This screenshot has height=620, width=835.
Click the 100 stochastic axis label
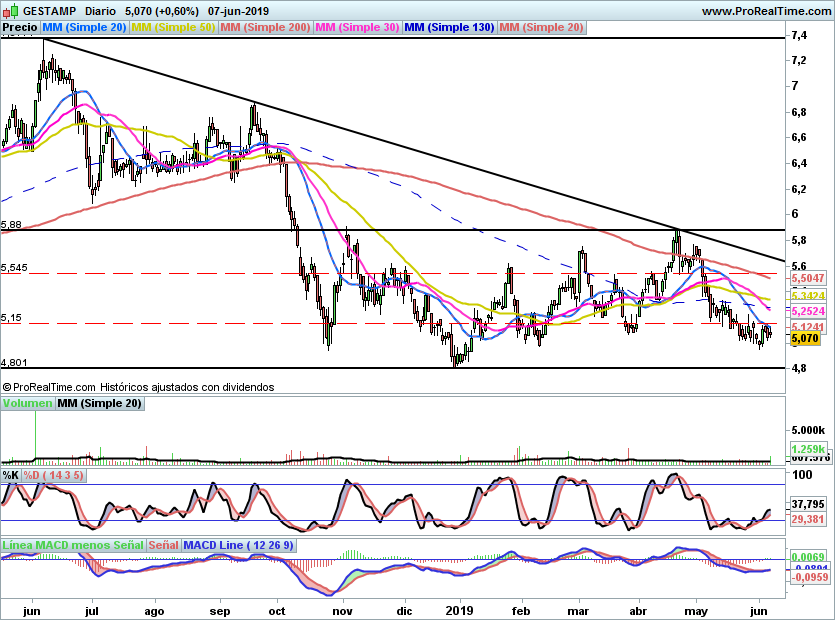[802, 475]
